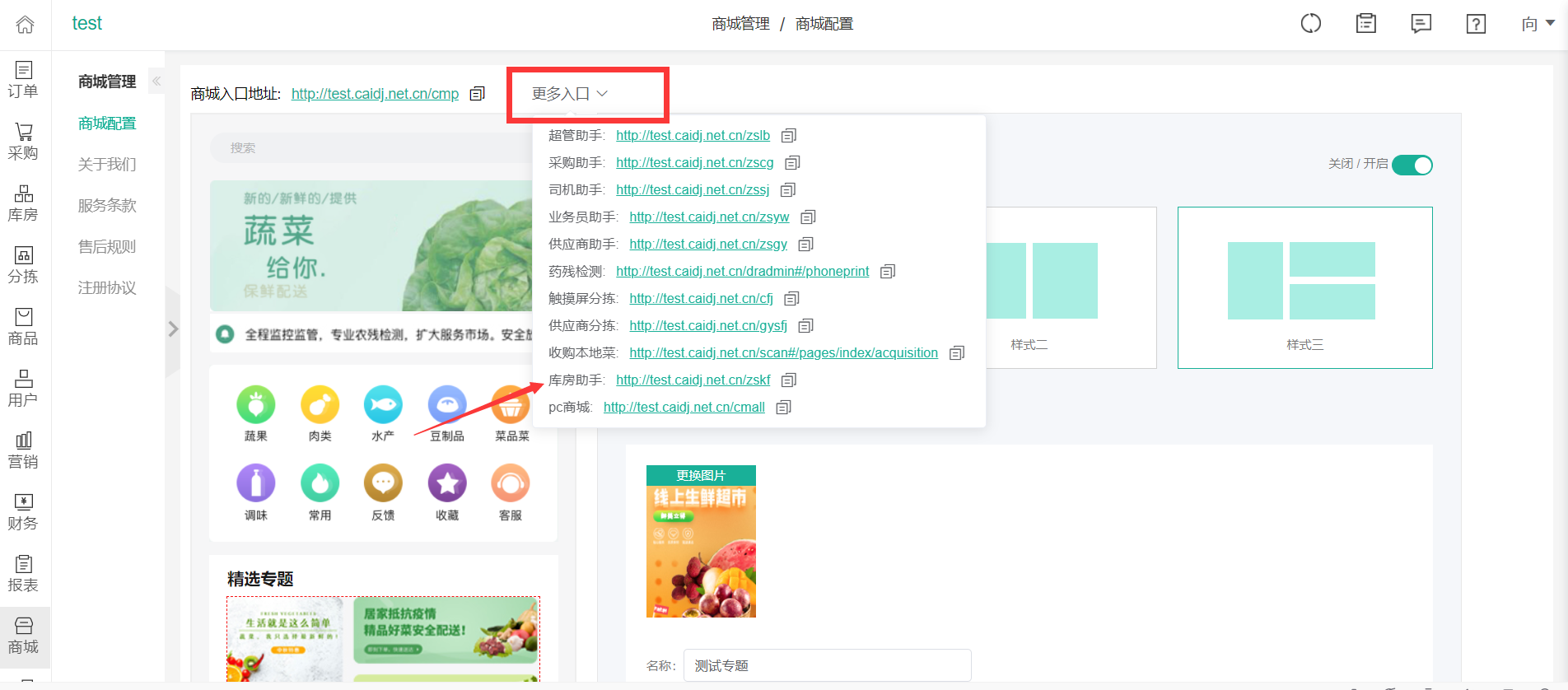This screenshot has height=690, width=1568.
Task: Click the refresh circle icon in header
Action: pyautogui.click(x=1310, y=24)
